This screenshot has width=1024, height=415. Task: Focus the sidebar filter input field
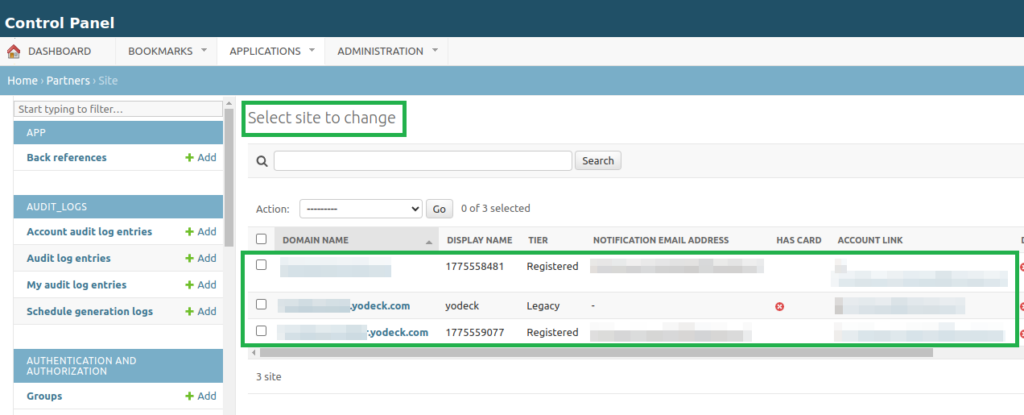[x=117, y=108]
